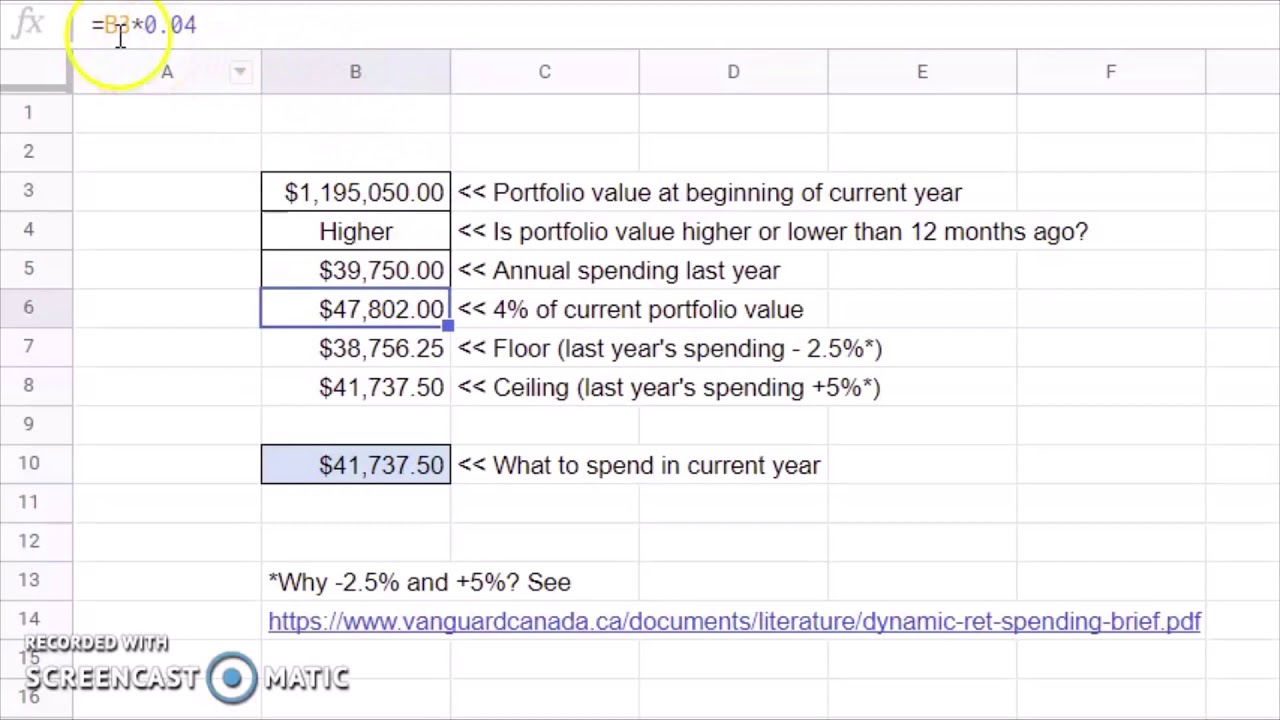Click cell with $1,195,050.00 portfolio value

tap(356, 192)
